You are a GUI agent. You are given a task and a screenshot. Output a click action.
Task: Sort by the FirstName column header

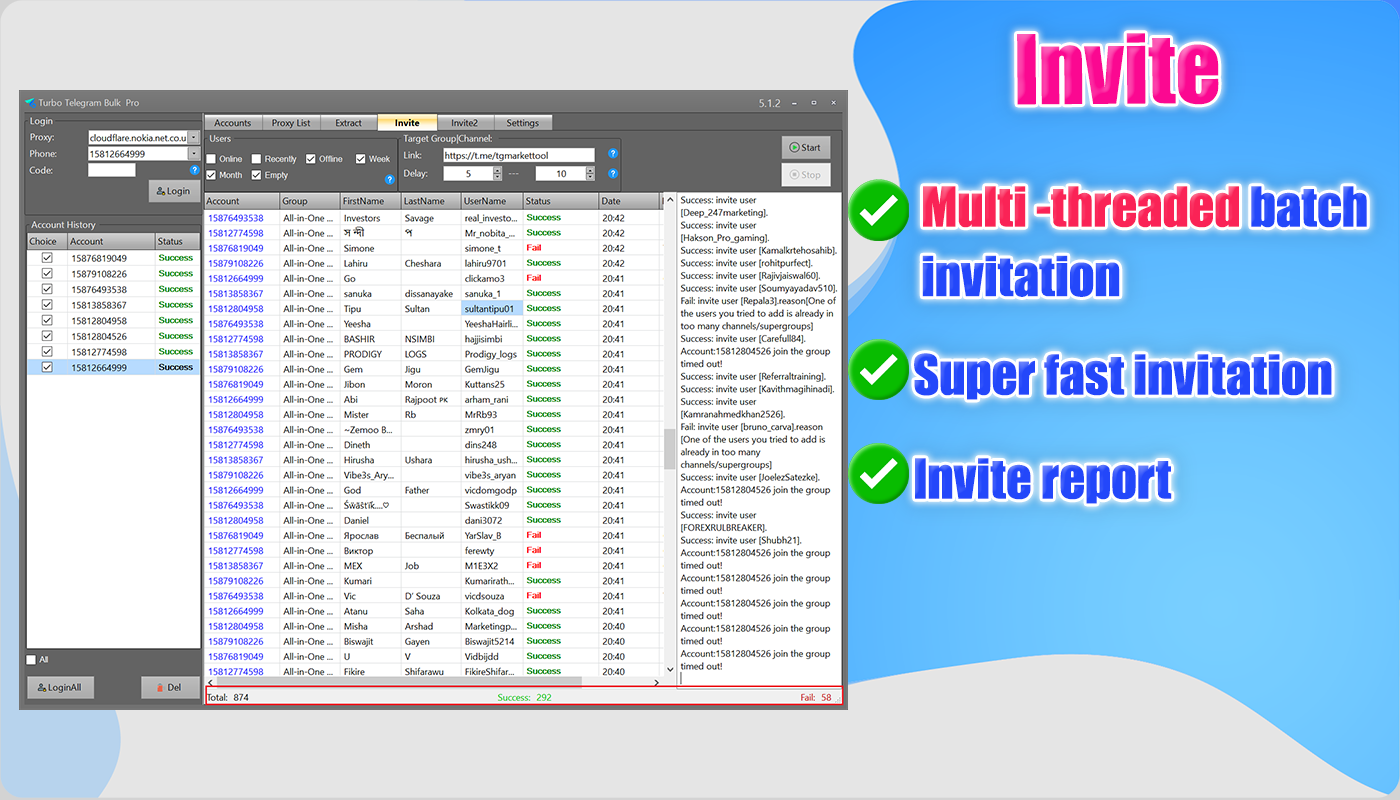coord(369,201)
